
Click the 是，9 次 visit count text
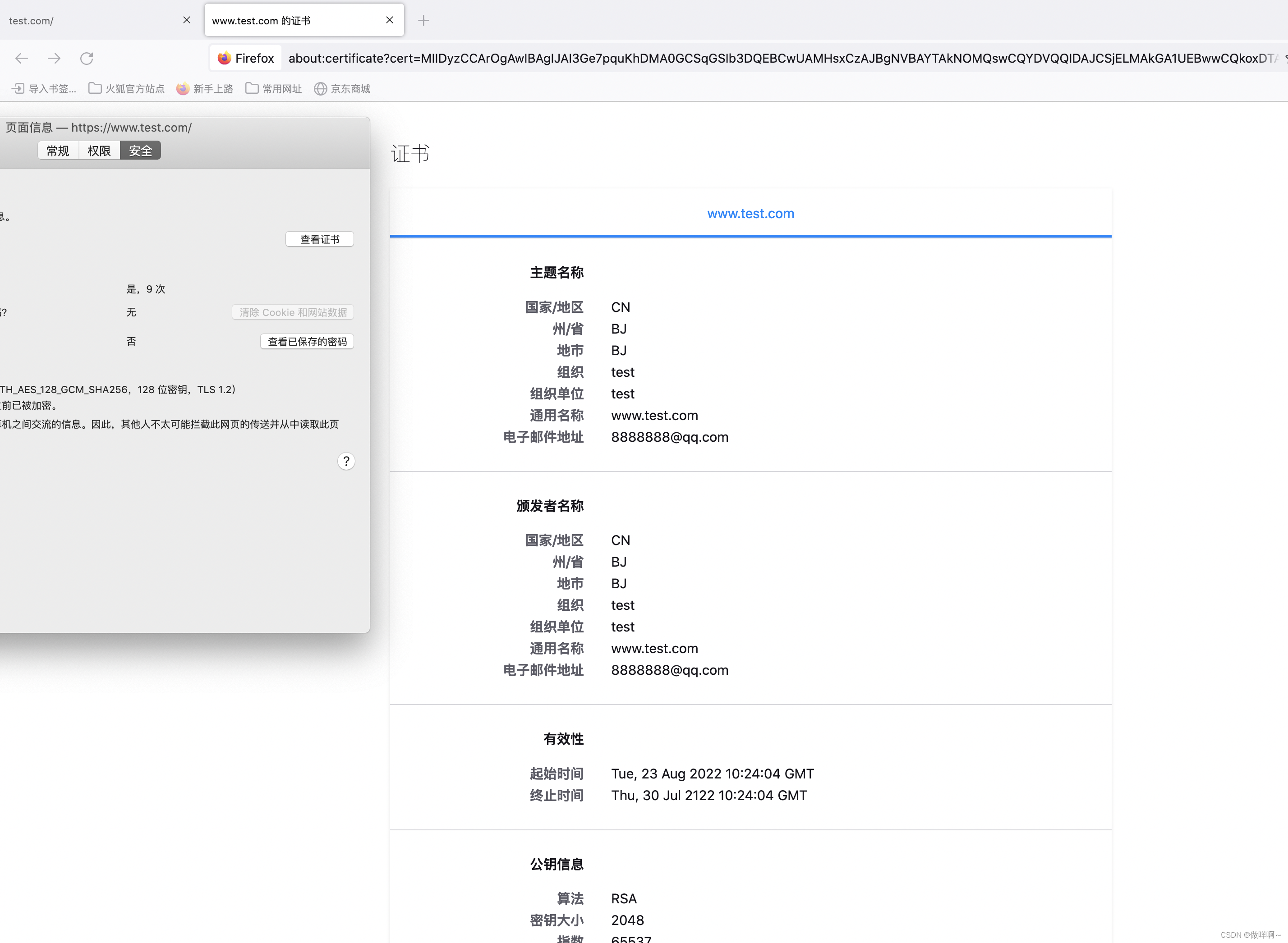(146, 289)
